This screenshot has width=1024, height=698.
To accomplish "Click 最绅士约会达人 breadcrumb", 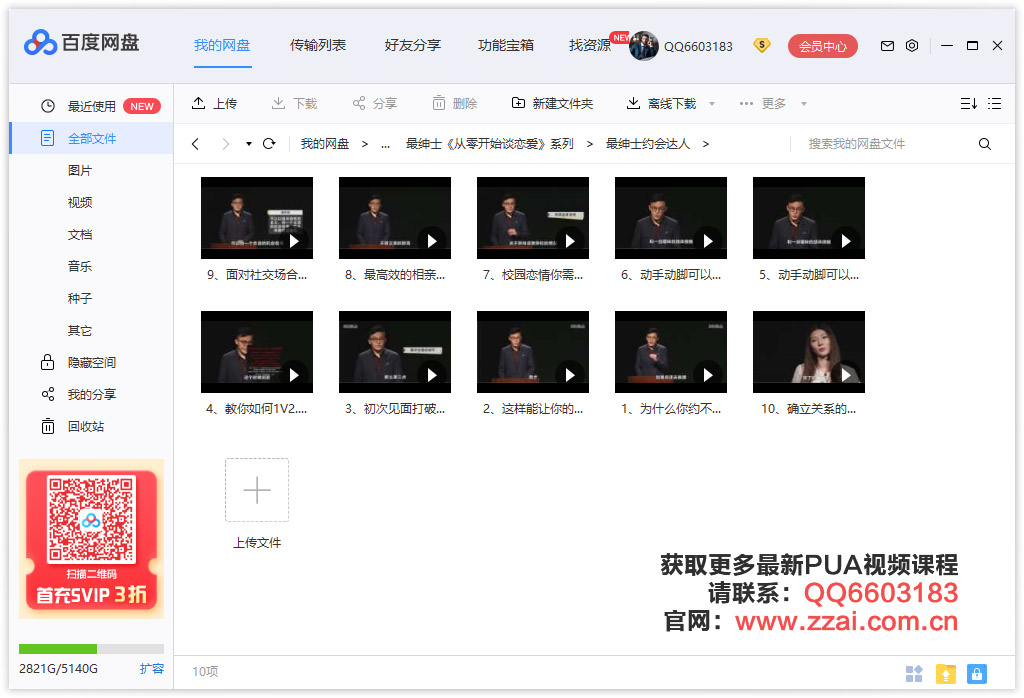I will tap(648, 144).
